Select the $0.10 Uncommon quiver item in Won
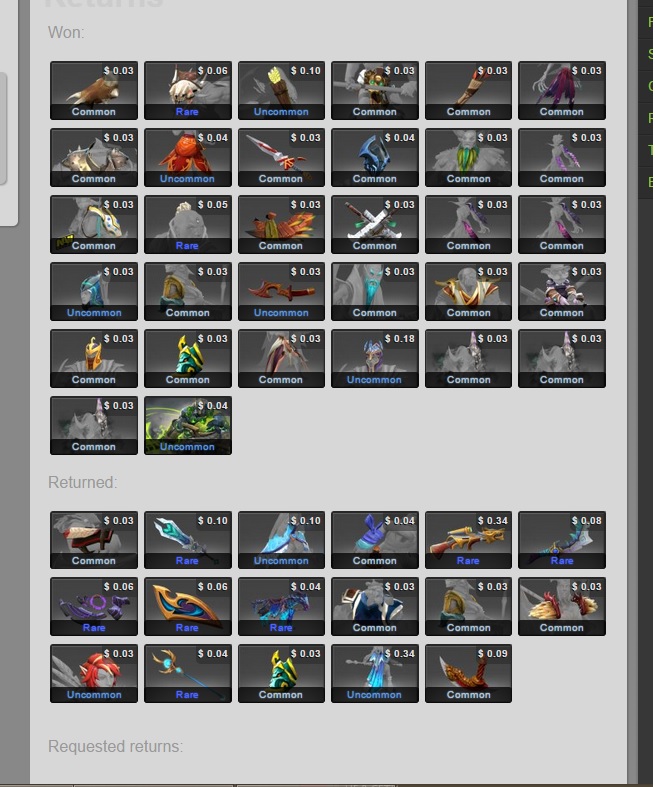 (281, 90)
